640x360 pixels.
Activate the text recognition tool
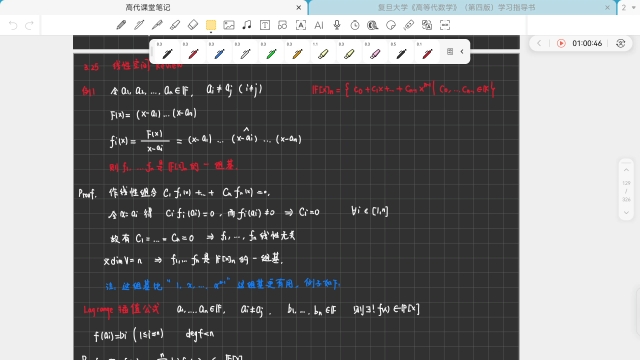pos(301,25)
